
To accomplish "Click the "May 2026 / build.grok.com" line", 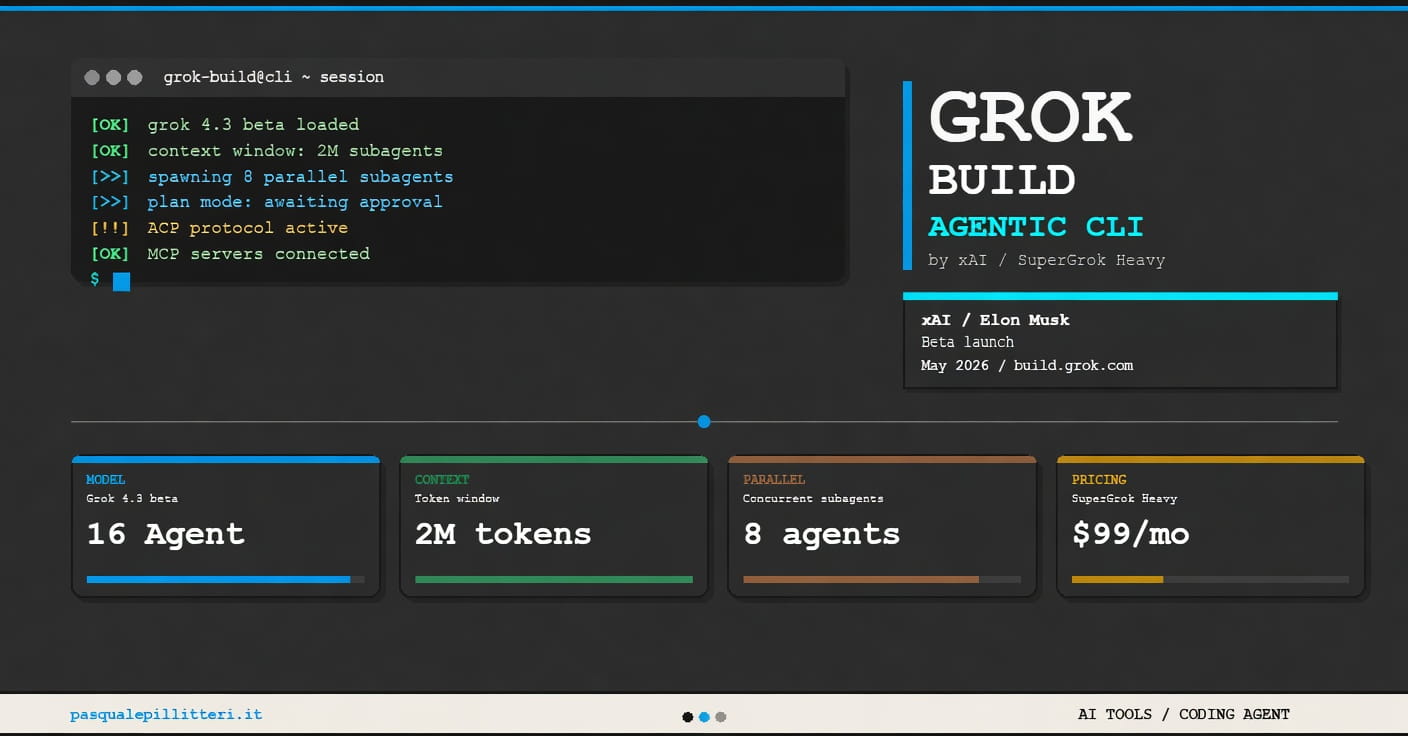I will pyautogui.click(x=1027, y=365).
